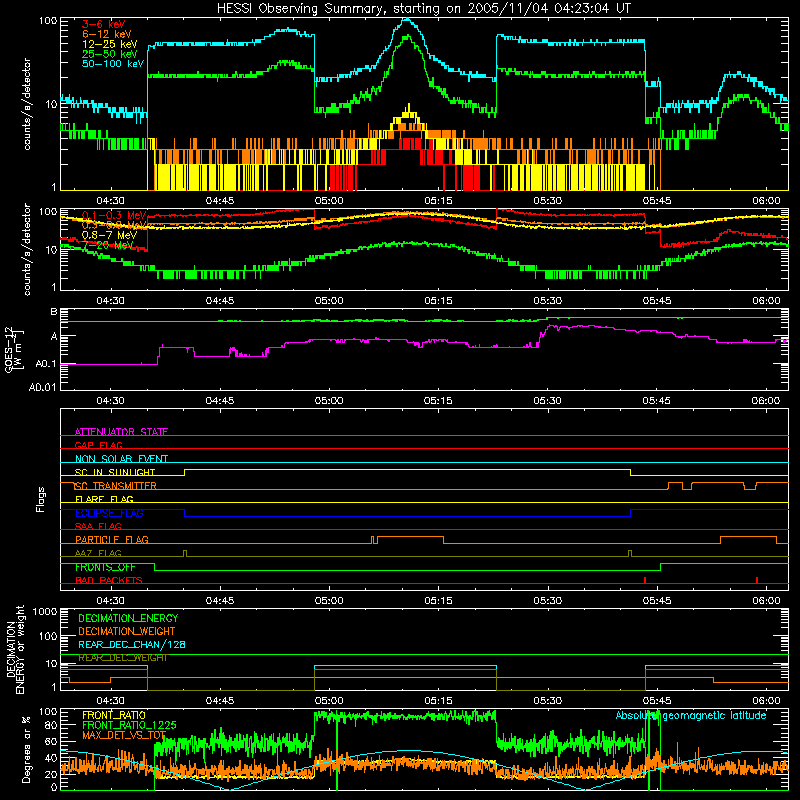Image resolution: width=800 pixels, height=800 pixels.
Task: Click the A0.1 tick label on GOES axis
Action: 46,364
